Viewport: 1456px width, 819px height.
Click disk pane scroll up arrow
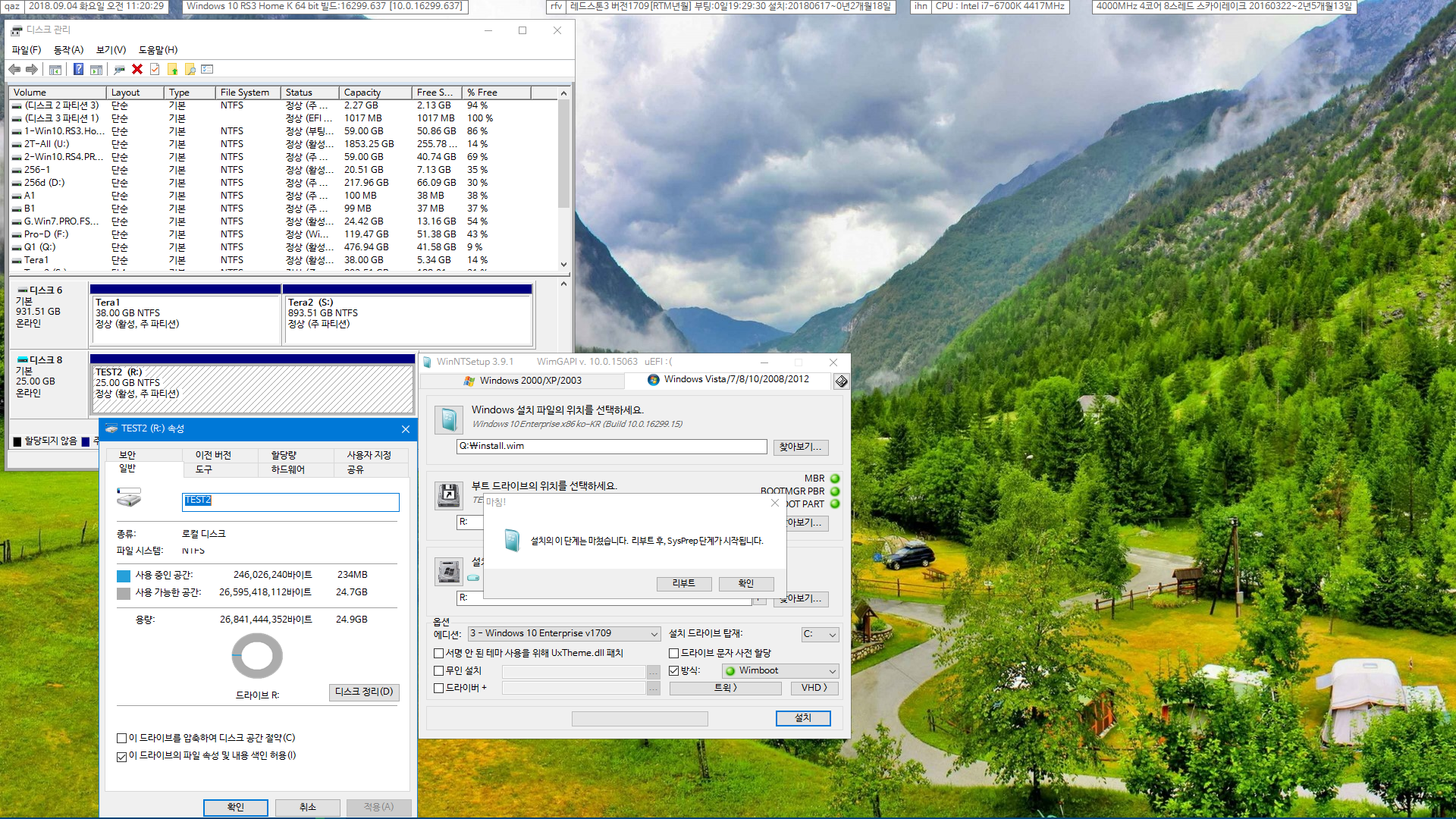563,284
